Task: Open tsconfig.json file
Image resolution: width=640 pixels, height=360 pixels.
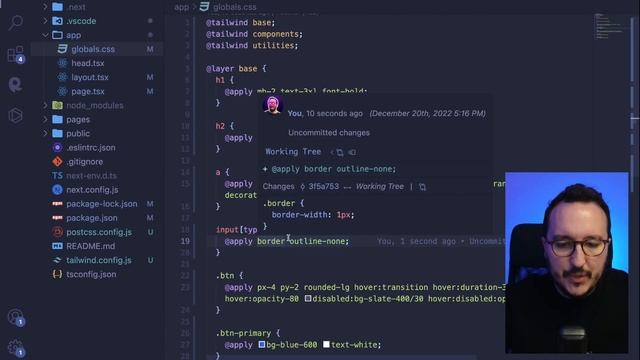Action: pyautogui.click(x=91, y=274)
